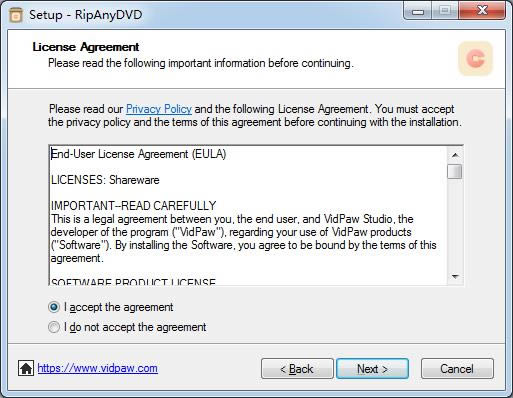The image size is (513, 398).
Task: Open the Privacy Policy link
Action: [x=159, y=109]
